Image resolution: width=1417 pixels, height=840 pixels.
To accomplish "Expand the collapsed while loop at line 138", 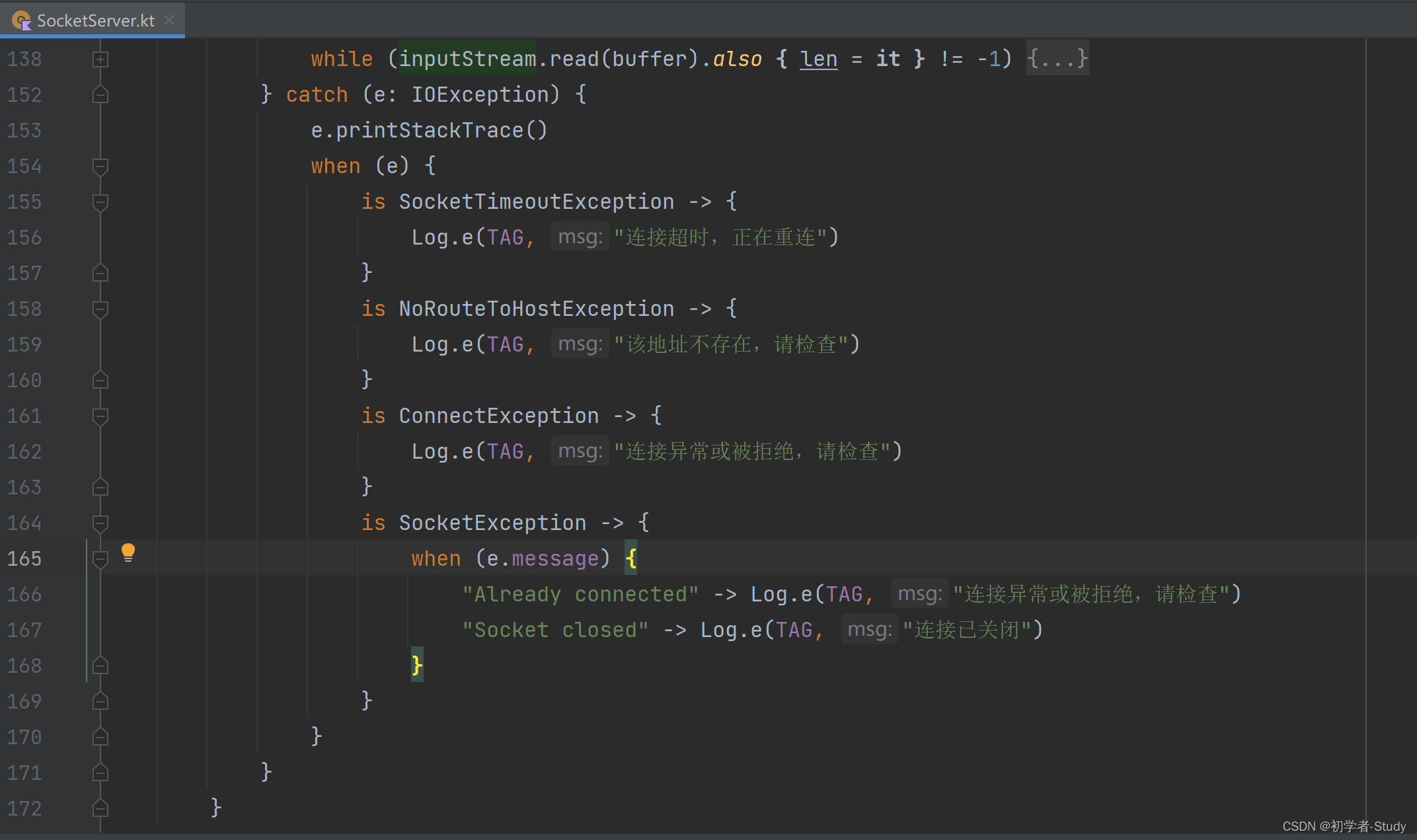I will pos(100,58).
